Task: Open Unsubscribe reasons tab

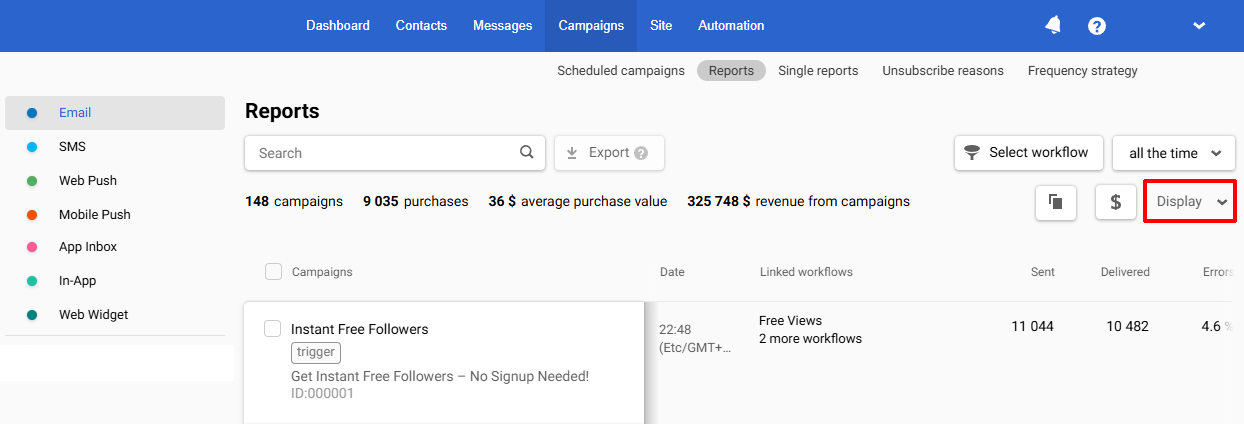Action: (x=943, y=71)
